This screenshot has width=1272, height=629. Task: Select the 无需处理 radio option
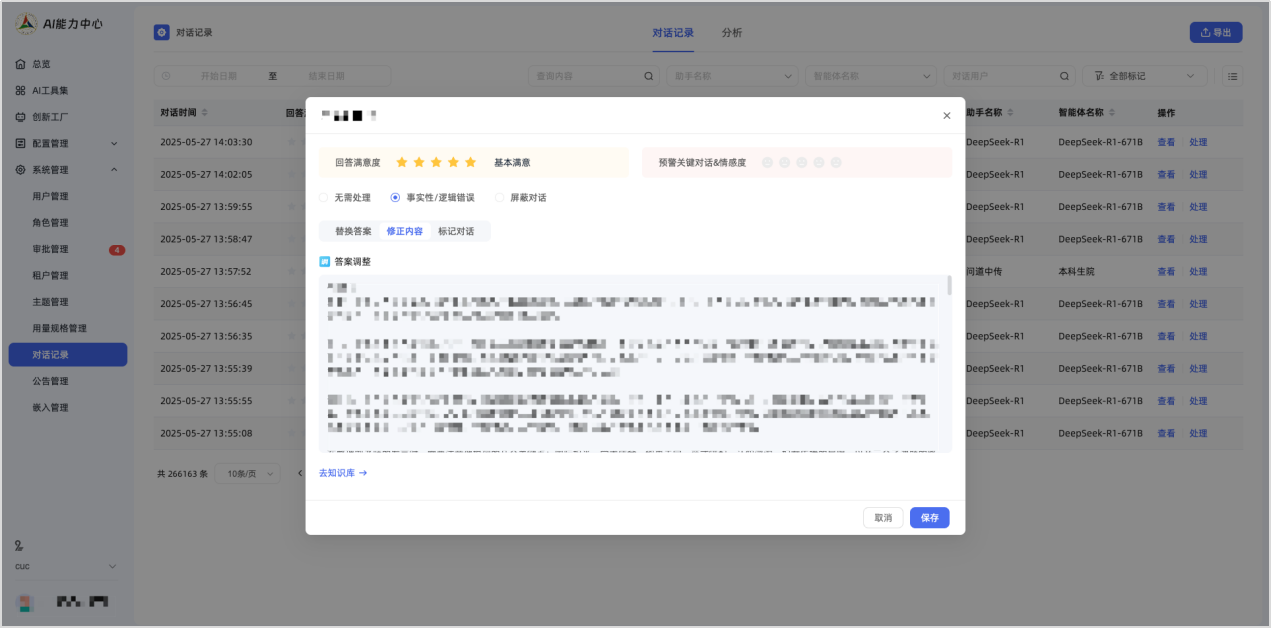(323, 198)
